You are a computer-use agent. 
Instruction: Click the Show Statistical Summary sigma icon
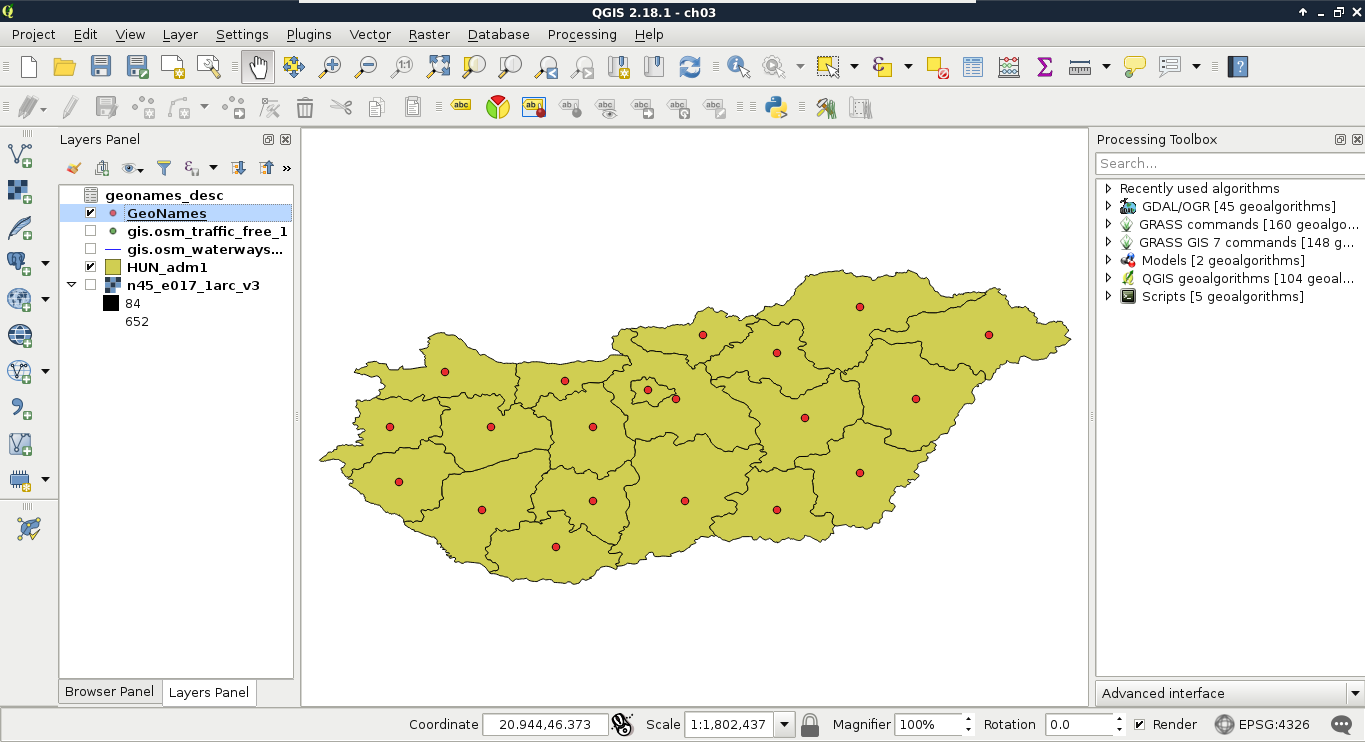pyautogui.click(x=1045, y=67)
